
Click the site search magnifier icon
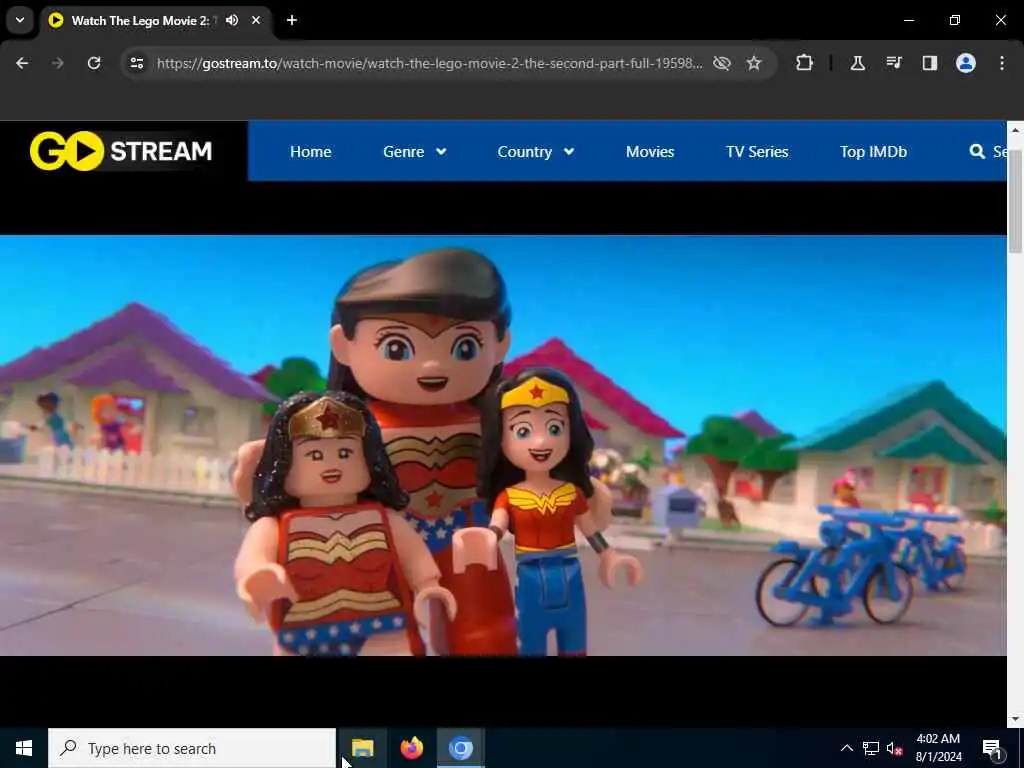tap(977, 152)
